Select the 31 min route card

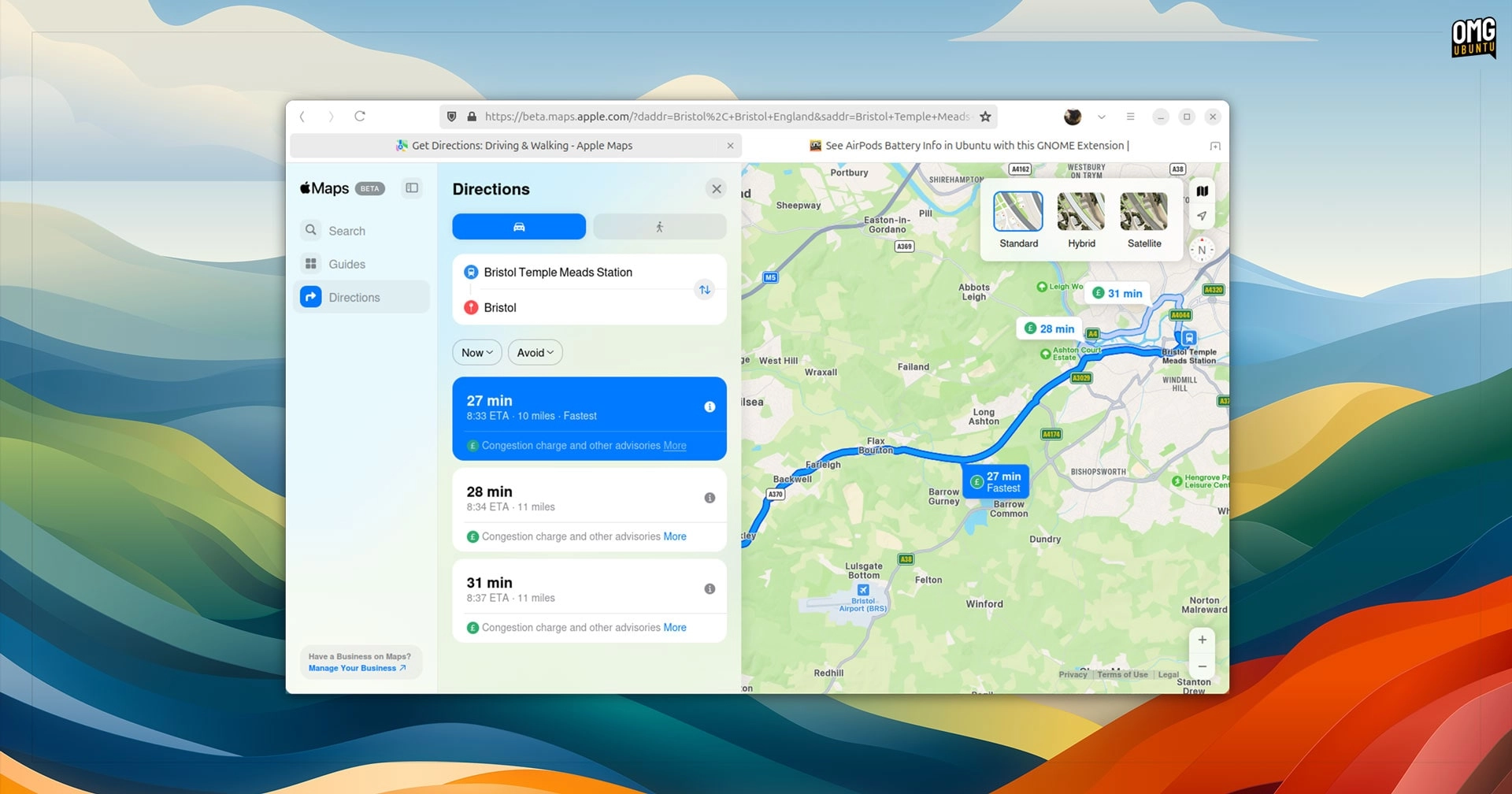pyautogui.click(x=589, y=601)
